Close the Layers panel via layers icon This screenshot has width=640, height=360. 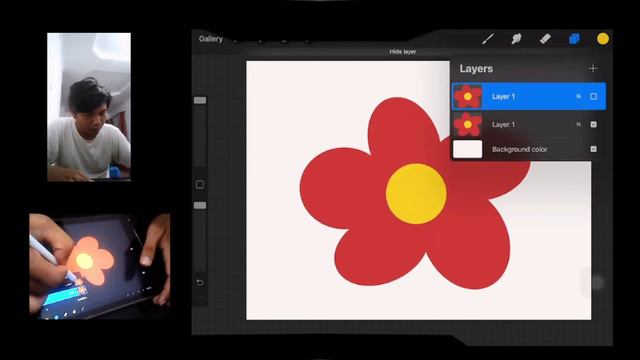pos(574,39)
